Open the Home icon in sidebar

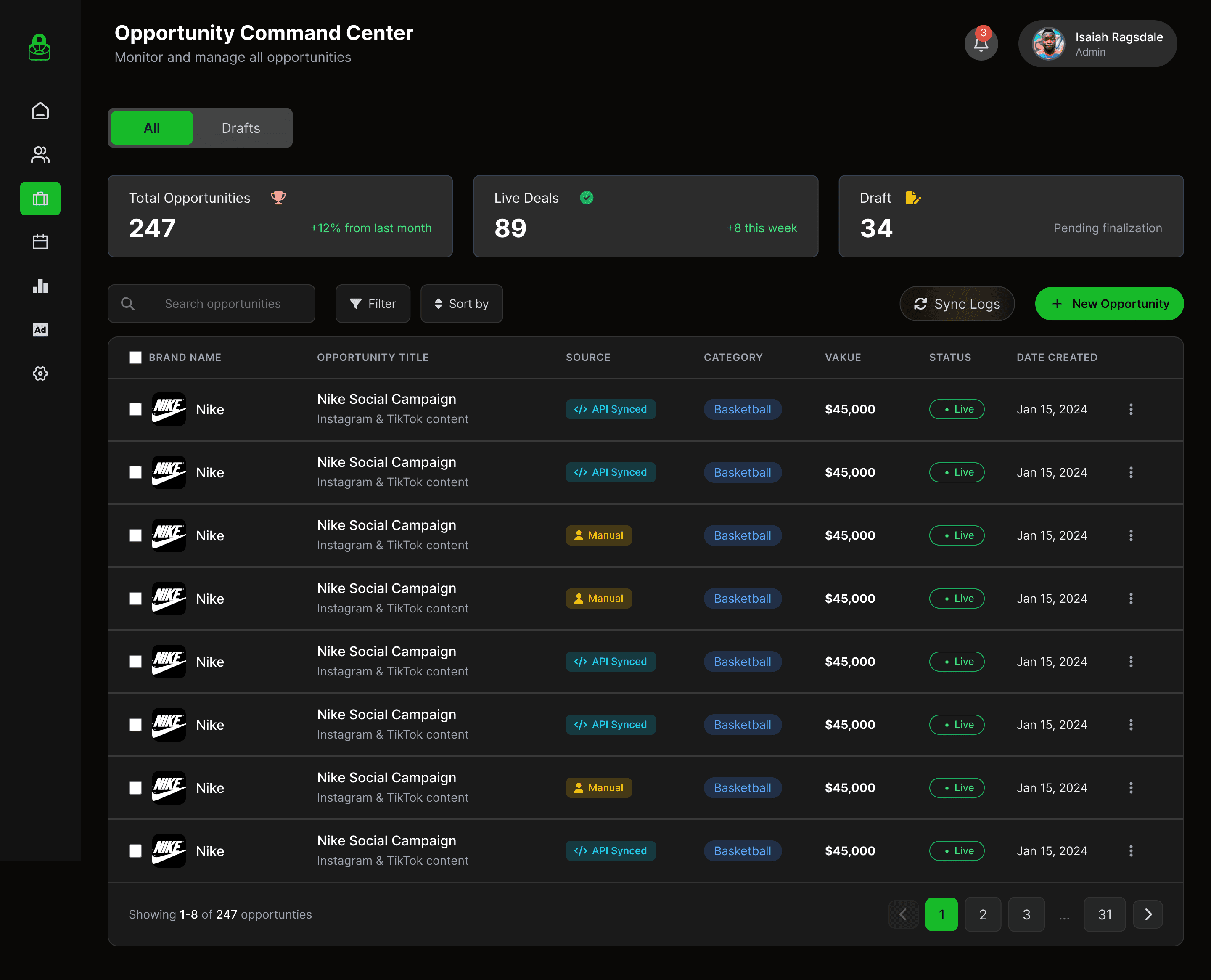click(40, 111)
